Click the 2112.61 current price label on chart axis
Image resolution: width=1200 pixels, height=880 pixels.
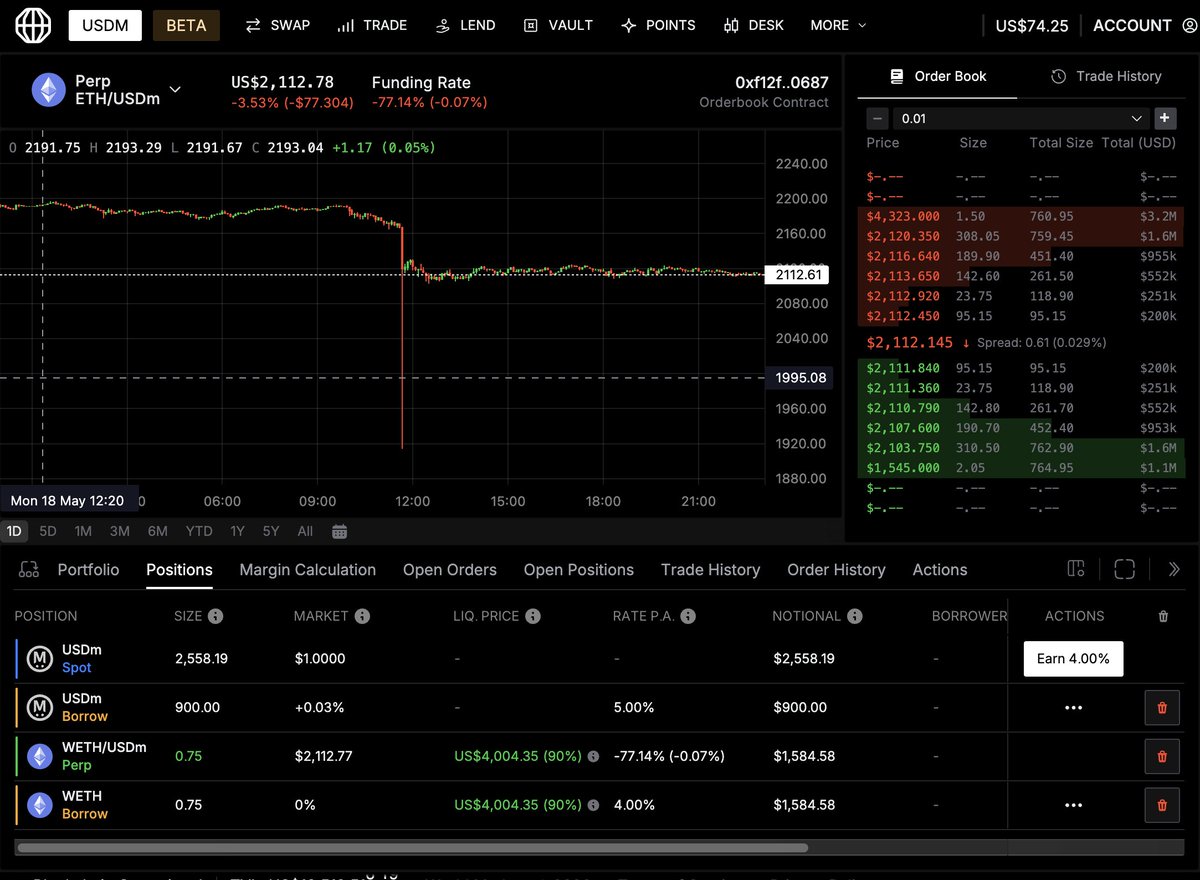click(x=796, y=274)
